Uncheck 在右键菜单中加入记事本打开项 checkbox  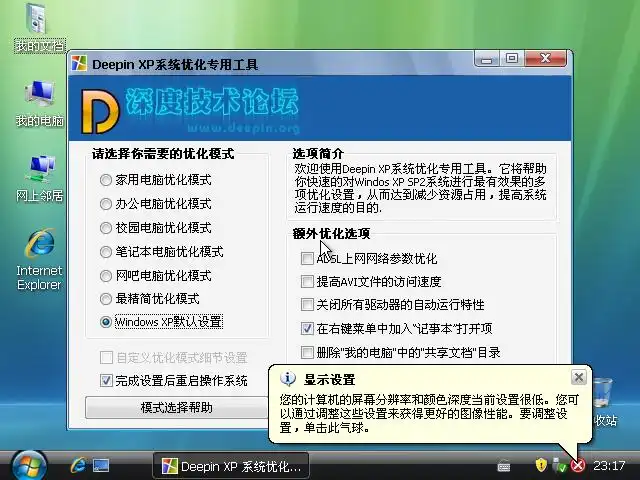click(x=396, y=329)
